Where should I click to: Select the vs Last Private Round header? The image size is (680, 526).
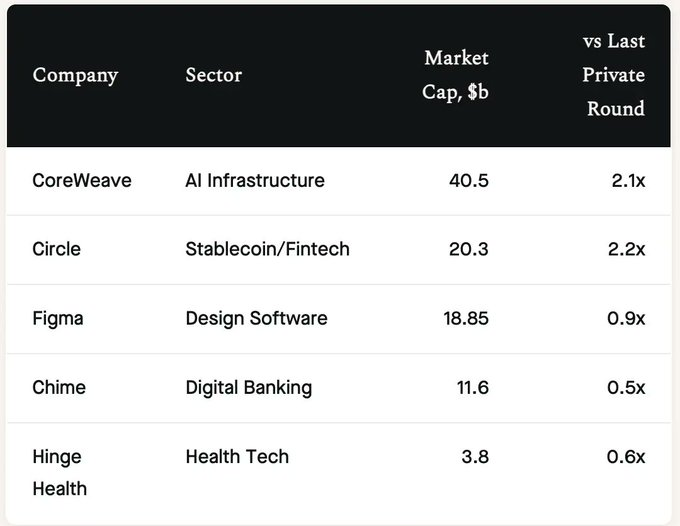pos(614,75)
